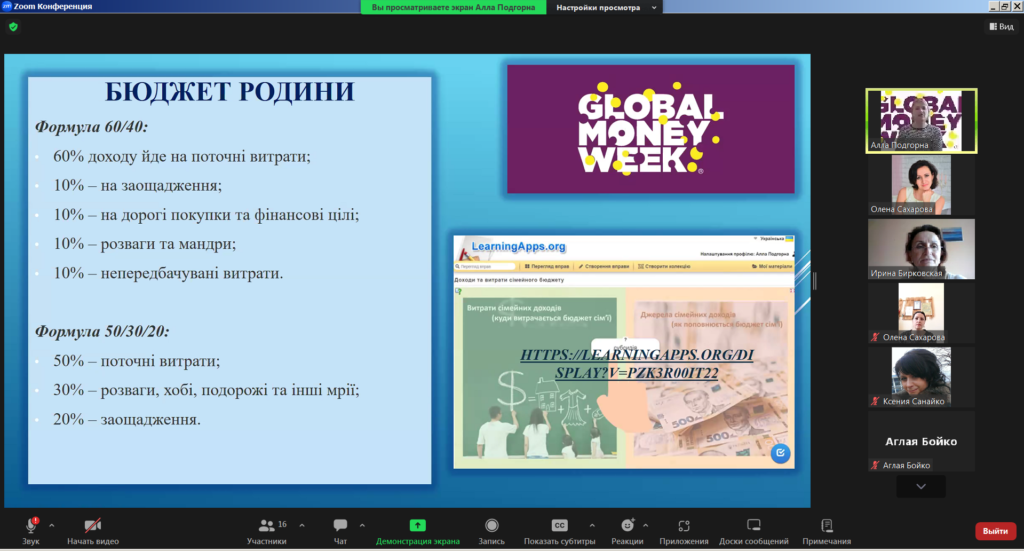Click the line 20% – заощадження.
The height and width of the screenshot is (551, 1024).
pyautogui.click(x=127, y=419)
